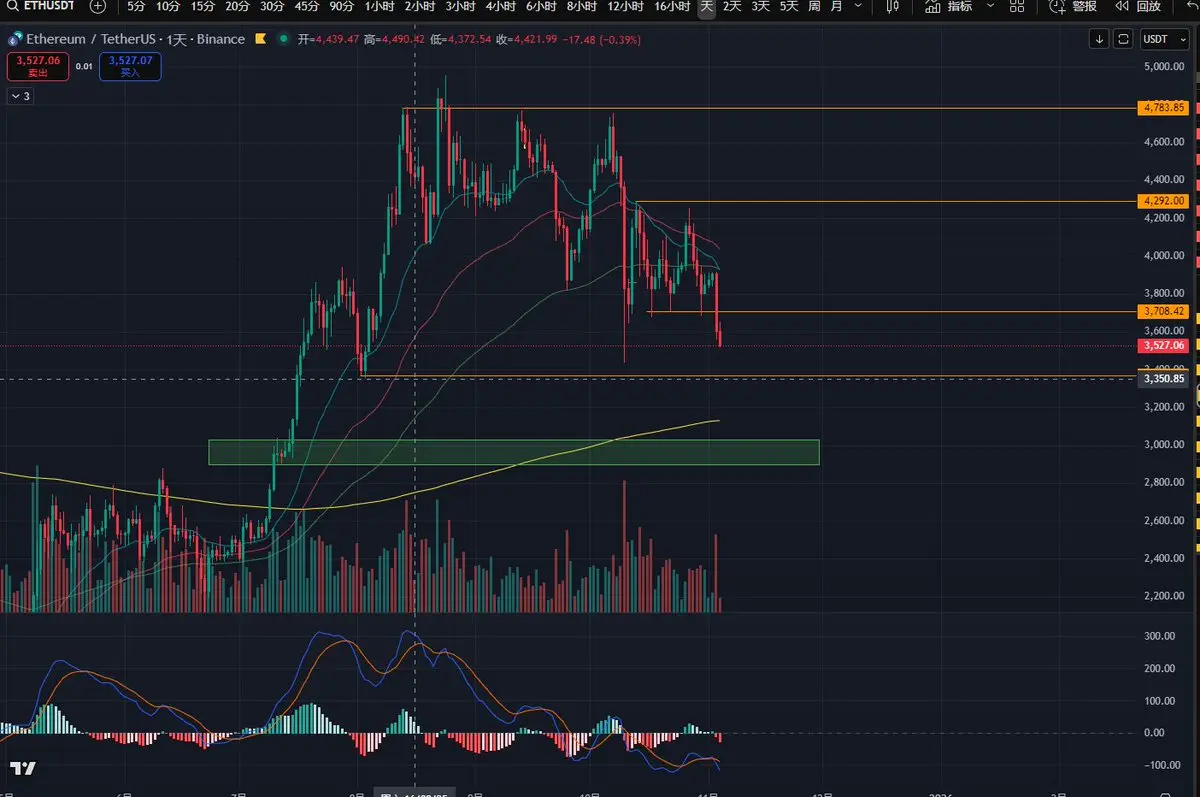Select the 20分 interval
Viewport: 1200px width, 797px height.
coord(237,6)
